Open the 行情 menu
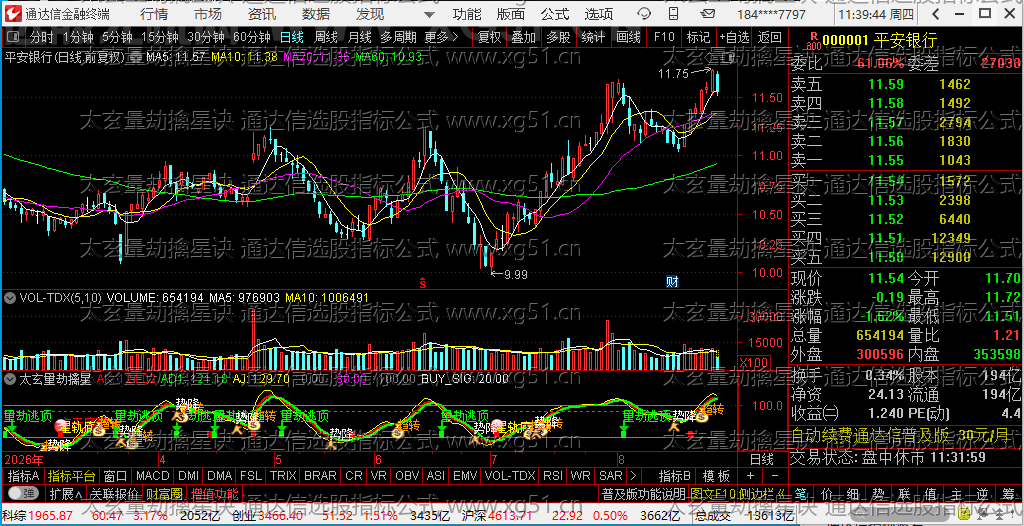The height and width of the screenshot is (526, 1024). tap(153, 14)
